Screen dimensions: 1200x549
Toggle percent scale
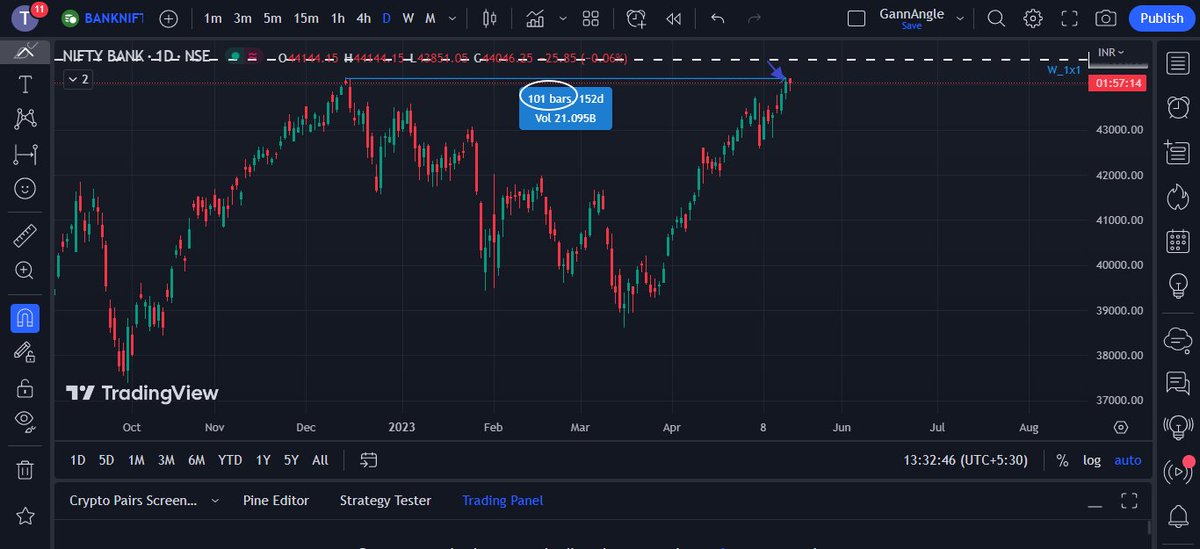pyautogui.click(x=1062, y=460)
